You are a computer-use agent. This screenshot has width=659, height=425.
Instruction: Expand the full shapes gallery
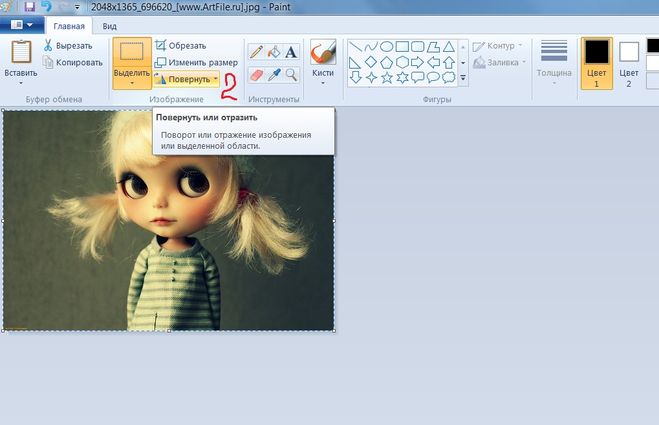[x=463, y=78]
